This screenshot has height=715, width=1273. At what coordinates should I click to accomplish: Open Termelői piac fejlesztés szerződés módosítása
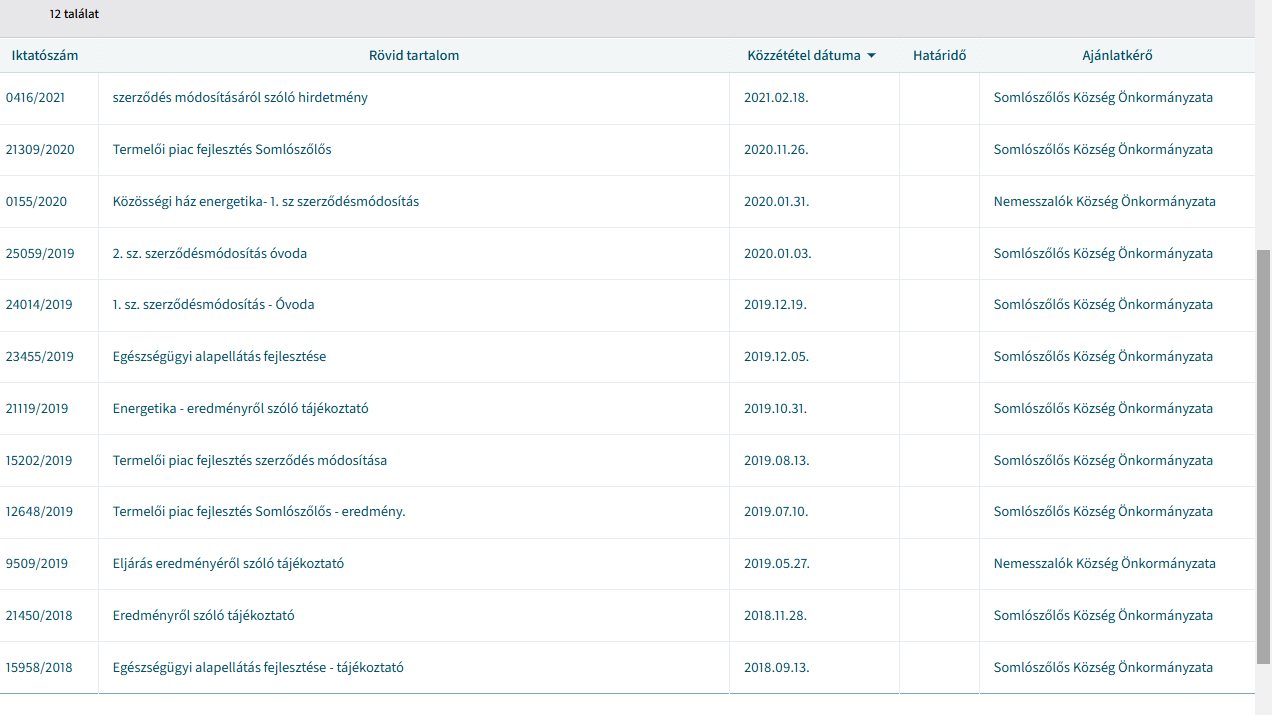tap(250, 461)
